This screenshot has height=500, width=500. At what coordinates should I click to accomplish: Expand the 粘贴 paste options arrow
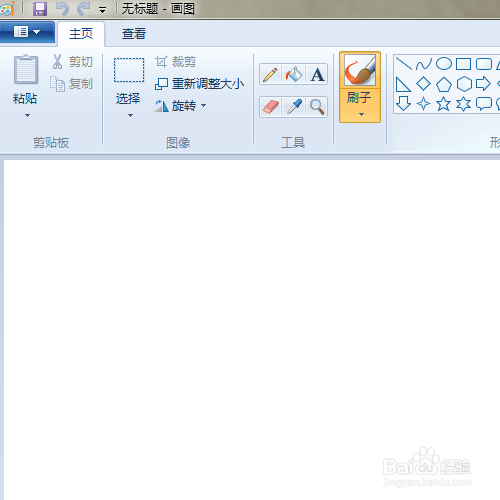[x=27, y=115]
